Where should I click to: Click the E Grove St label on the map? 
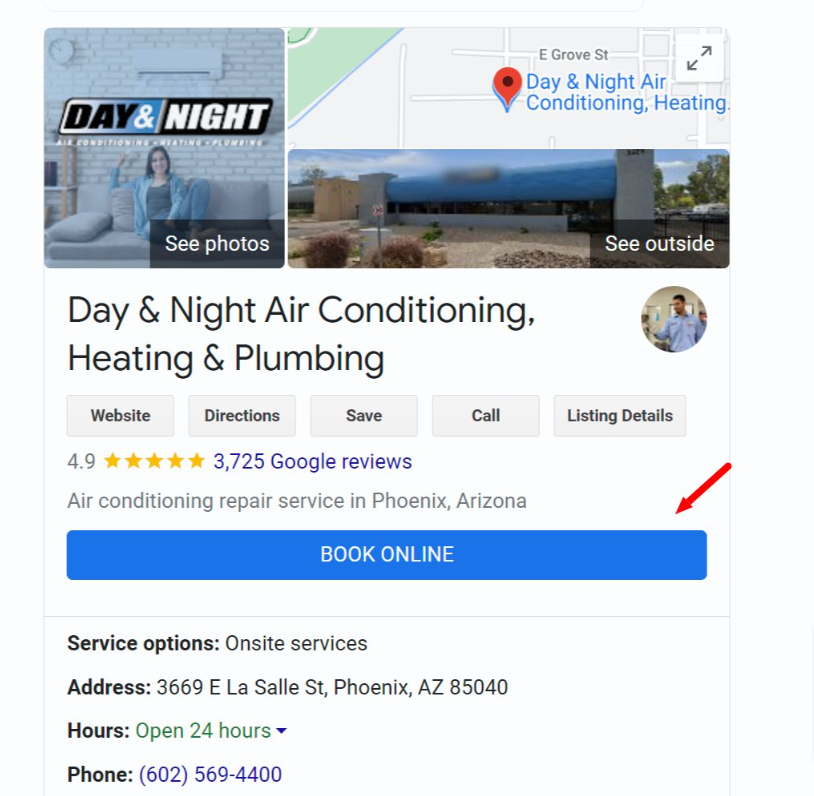pyautogui.click(x=573, y=54)
